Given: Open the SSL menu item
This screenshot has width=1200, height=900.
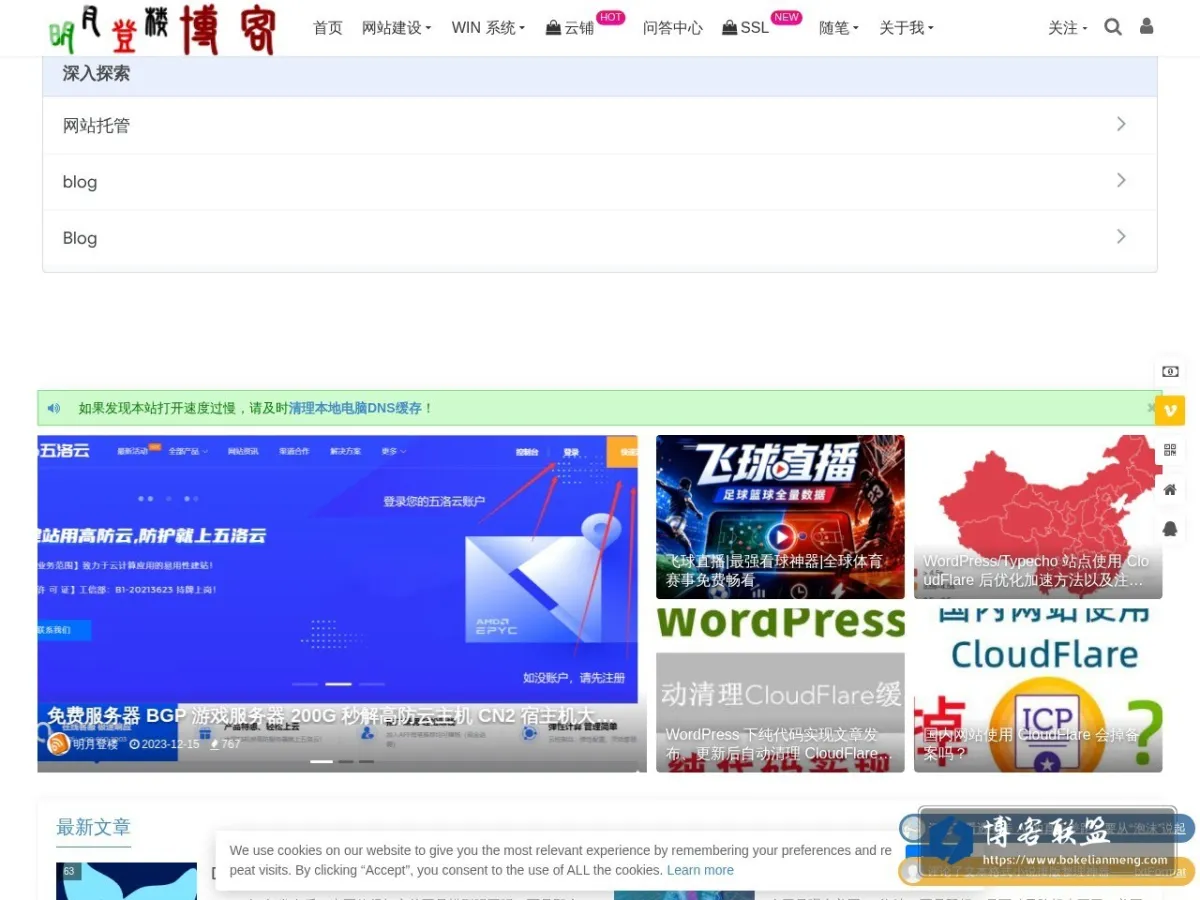Looking at the screenshot, I should click(746, 28).
